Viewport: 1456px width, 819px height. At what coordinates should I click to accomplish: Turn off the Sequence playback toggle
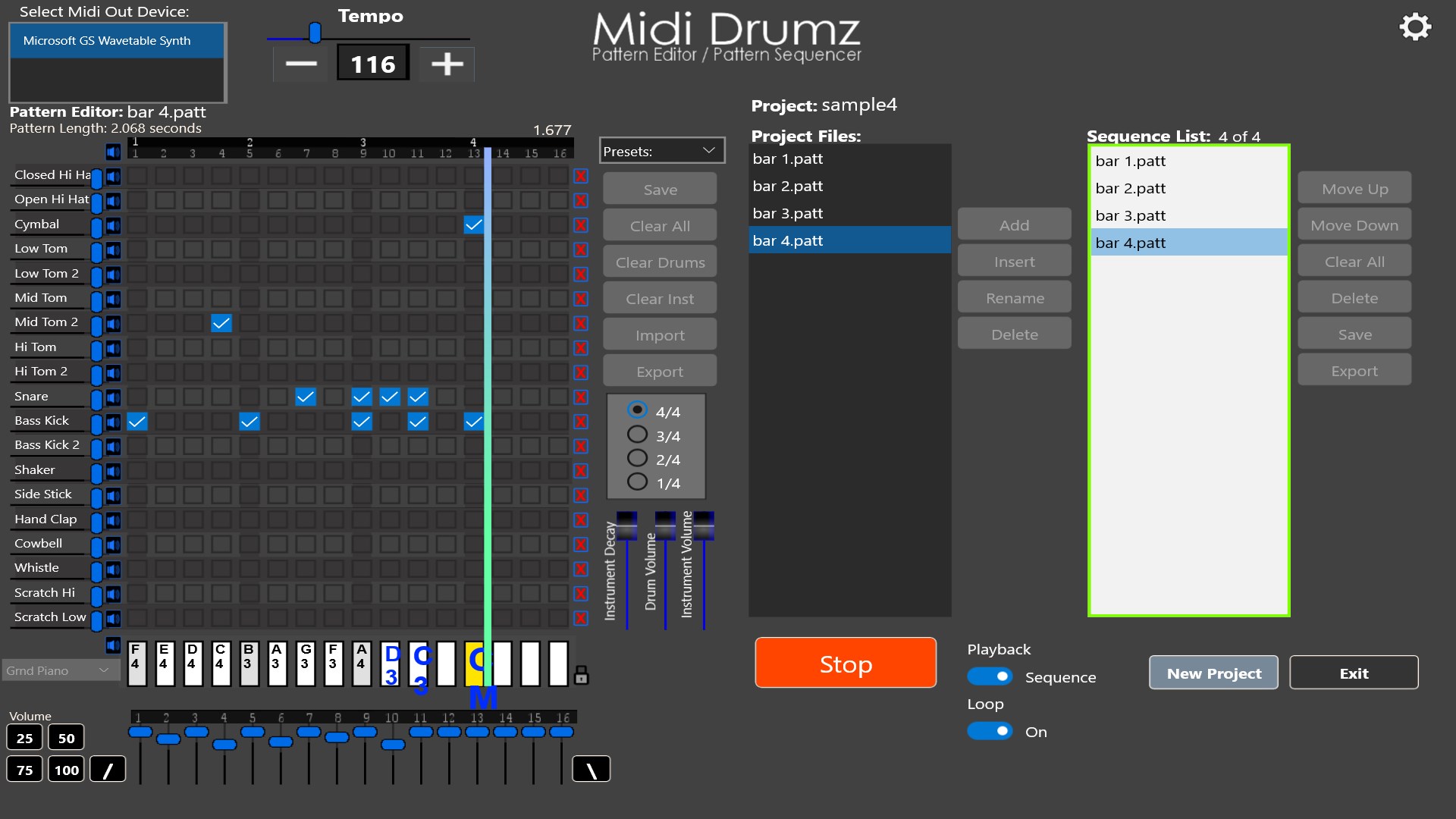coord(989,676)
